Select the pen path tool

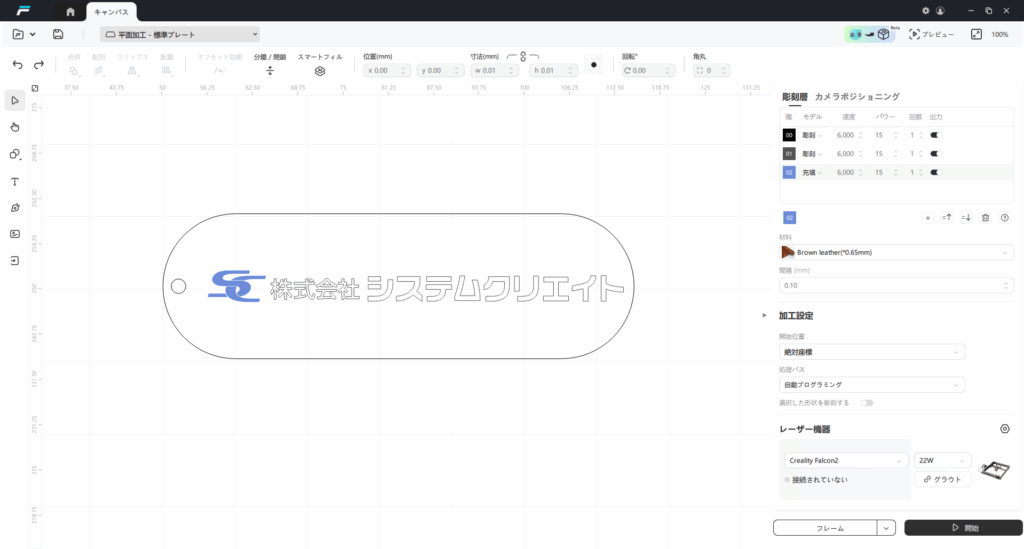14,208
